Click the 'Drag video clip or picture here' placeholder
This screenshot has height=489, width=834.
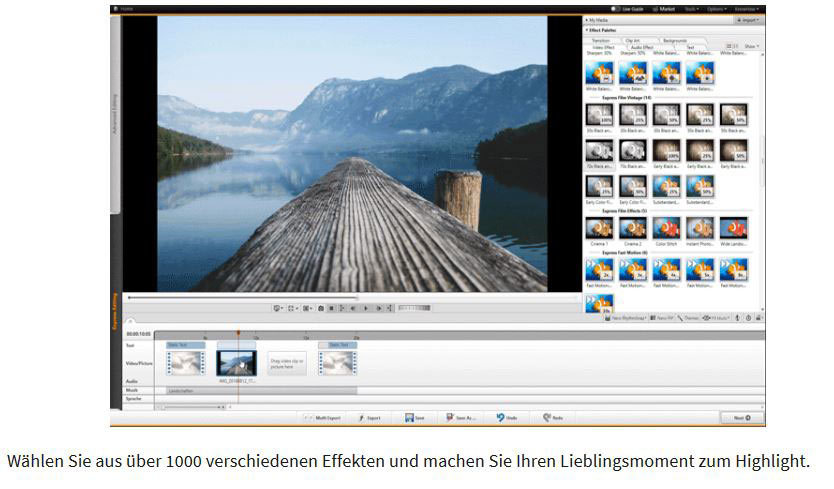tap(287, 364)
